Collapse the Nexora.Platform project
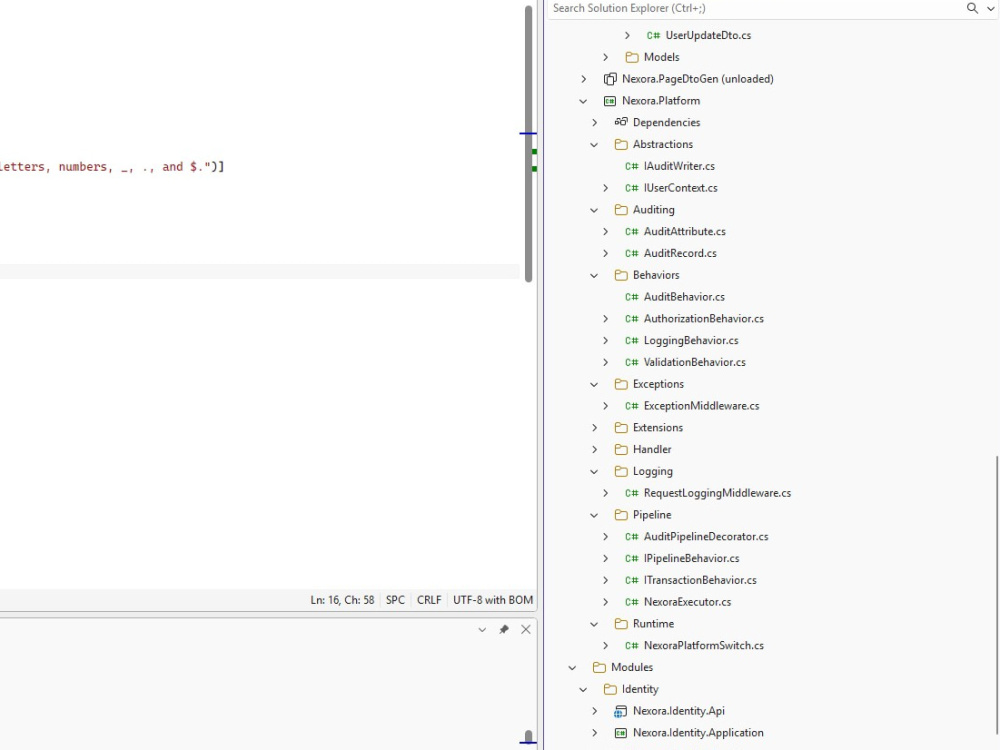The image size is (1000, 750). click(x=584, y=101)
